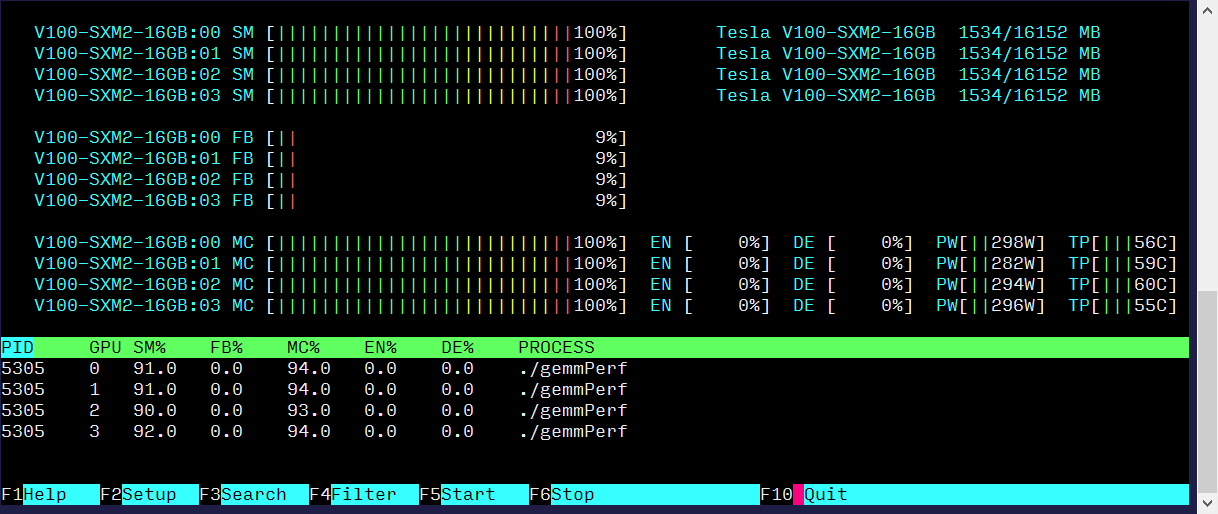Click F5 Start in footer
This screenshot has width=1218, height=514.
pos(474,494)
